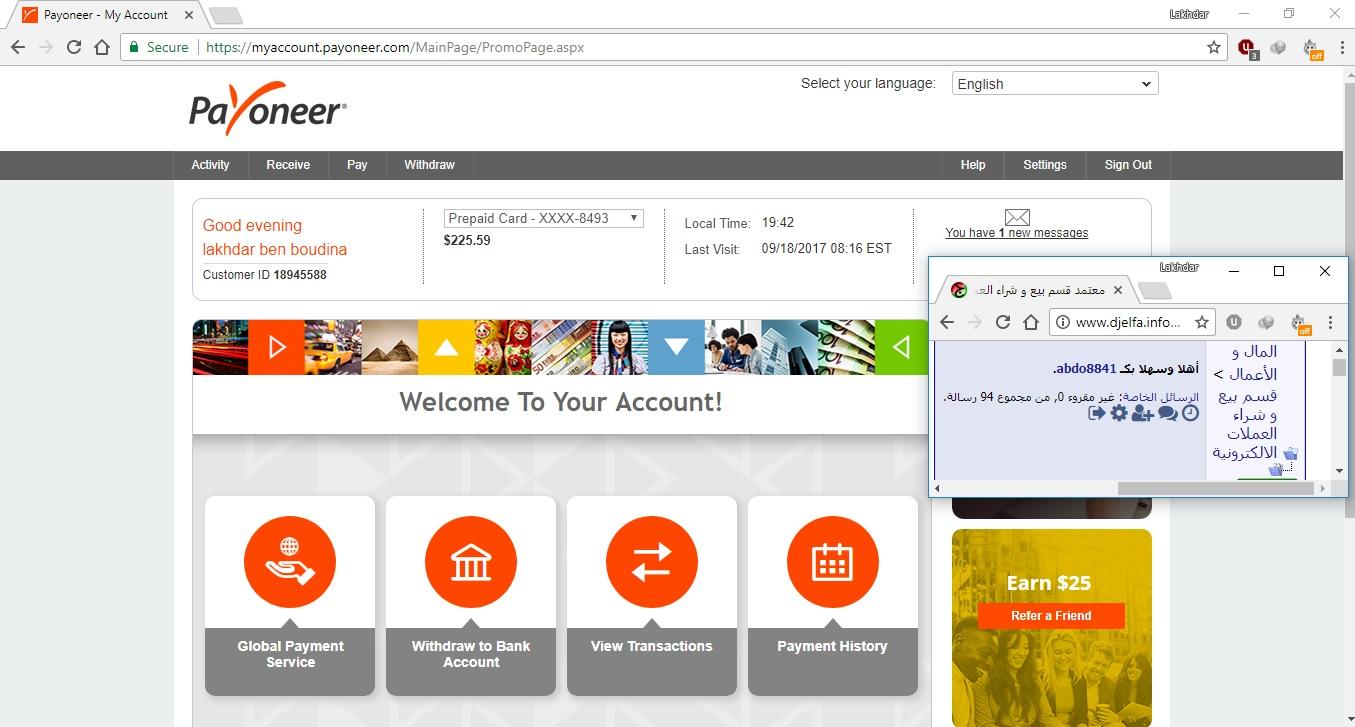Go back in the Payoneer browser window

click(x=18, y=47)
